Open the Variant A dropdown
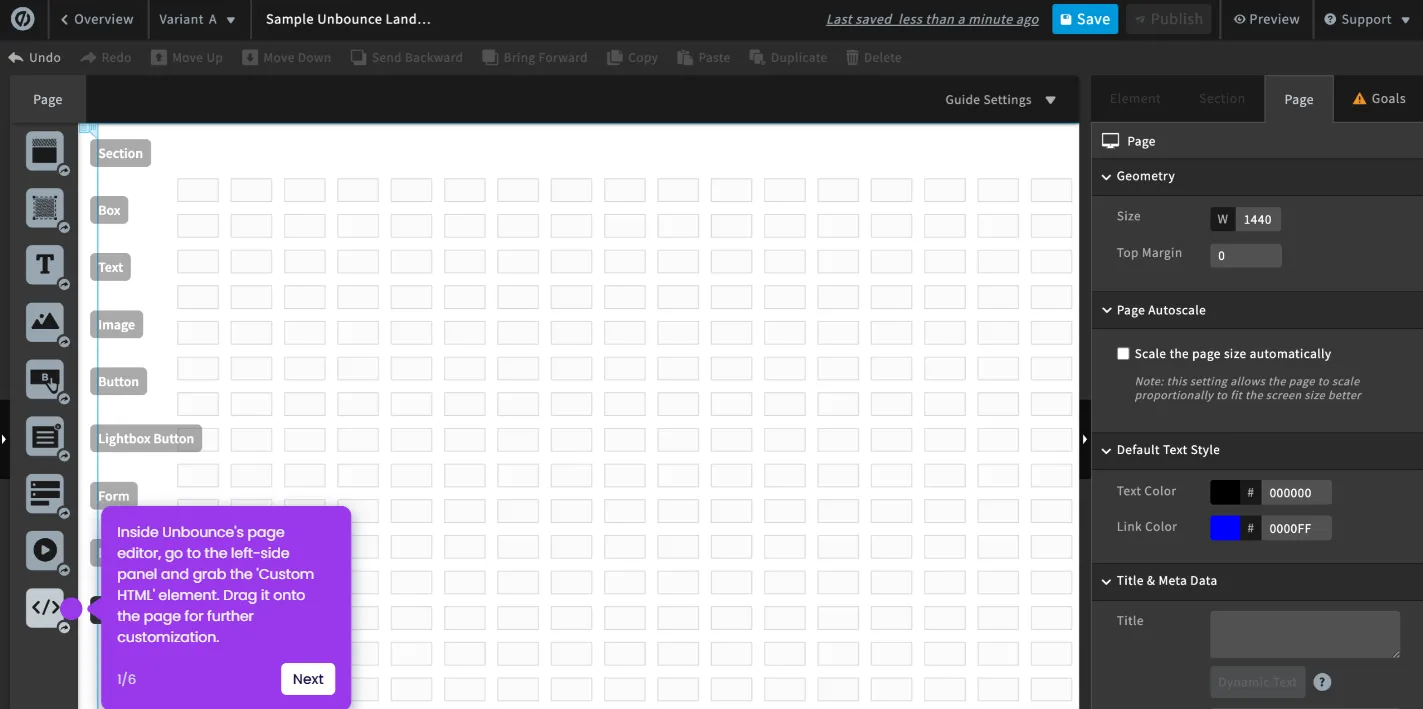 point(198,19)
